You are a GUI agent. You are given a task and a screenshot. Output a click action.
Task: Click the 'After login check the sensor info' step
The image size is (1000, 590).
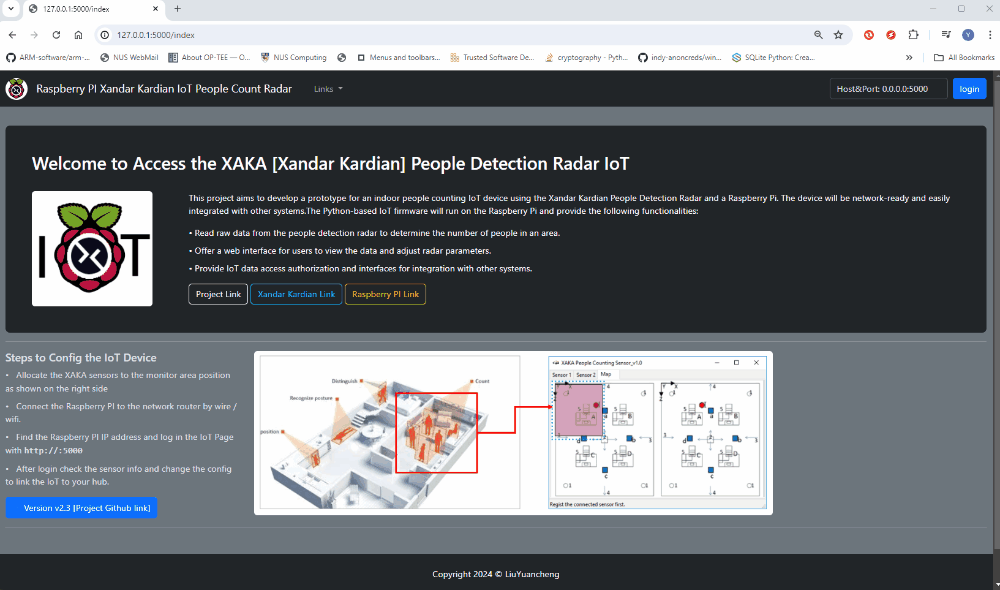[x=119, y=475]
